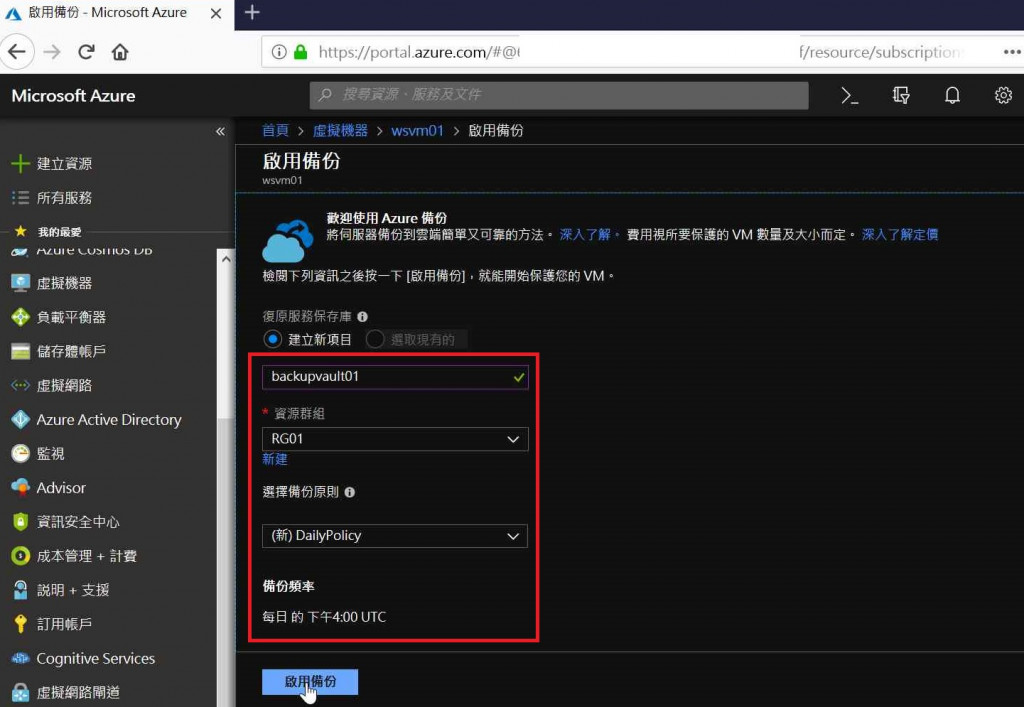The image size is (1024, 707).
Task: Click the Virtual Network Gateway lock icon
Action: click(20, 693)
